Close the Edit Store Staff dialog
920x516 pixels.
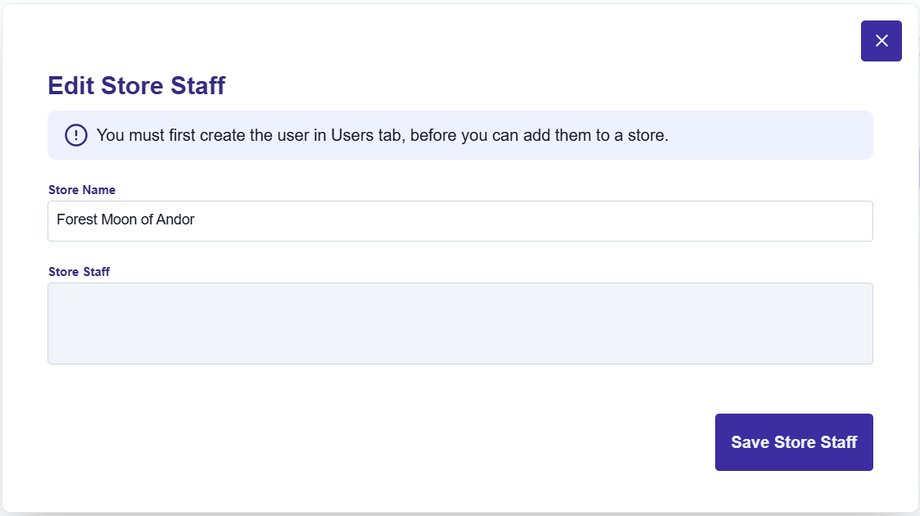[x=881, y=41]
